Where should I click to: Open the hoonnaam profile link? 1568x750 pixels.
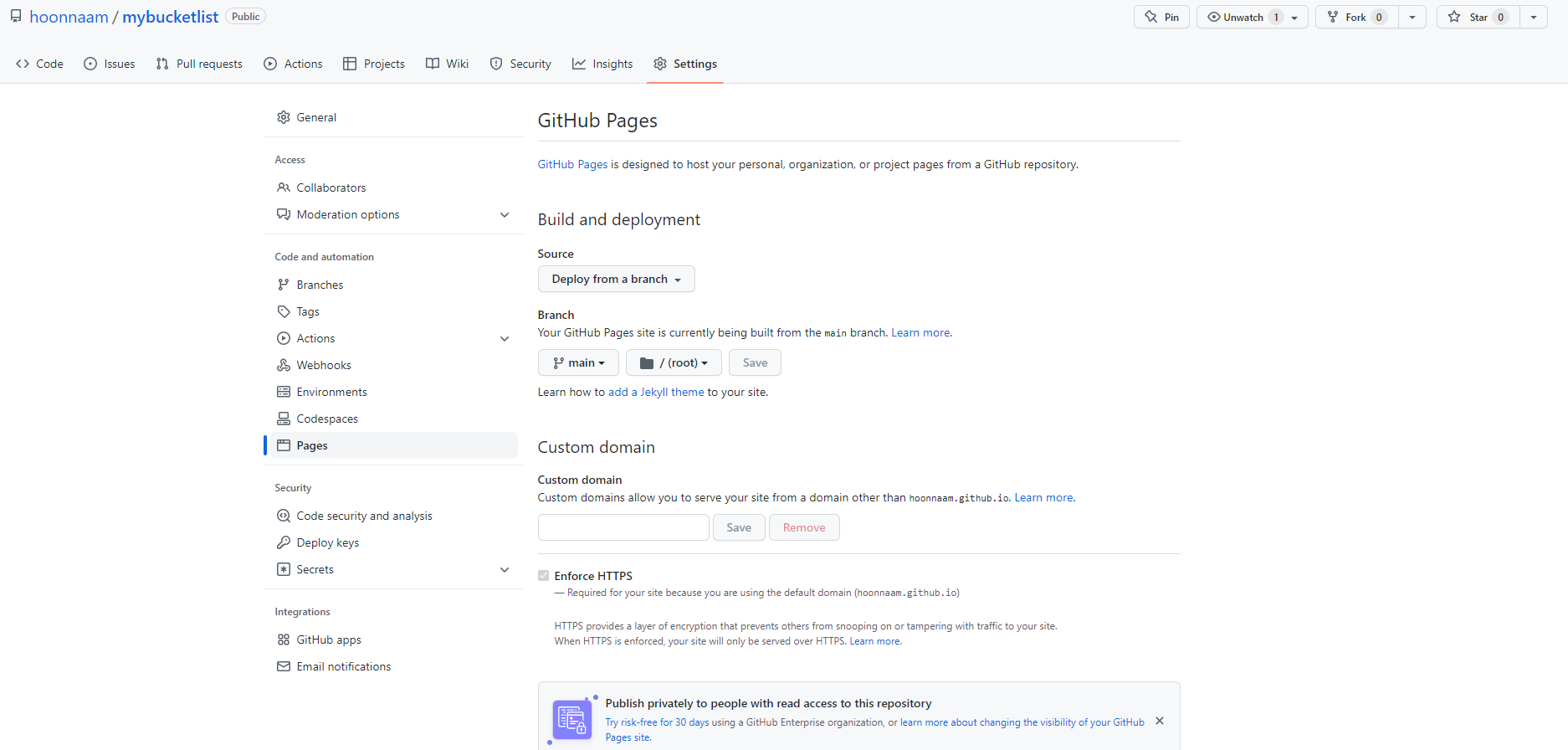point(69,17)
